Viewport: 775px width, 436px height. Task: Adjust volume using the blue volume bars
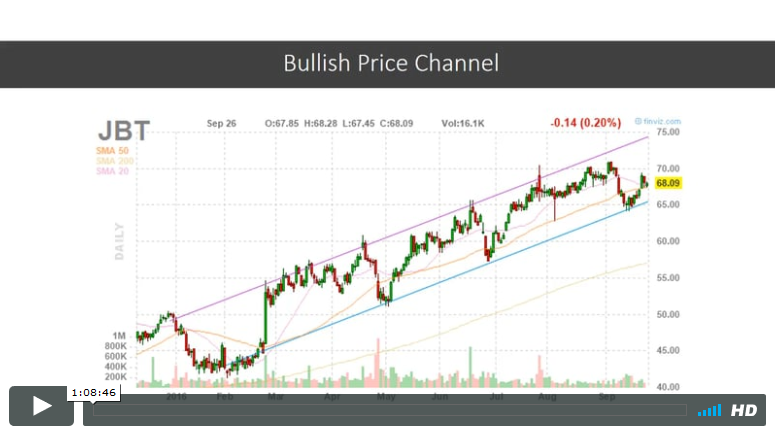709,410
